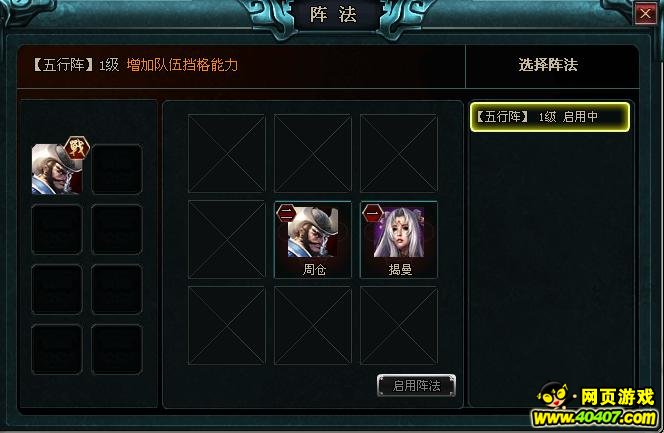Select 周仓 in the center formation slot
Screen dimensions: 664x433
coord(313,239)
